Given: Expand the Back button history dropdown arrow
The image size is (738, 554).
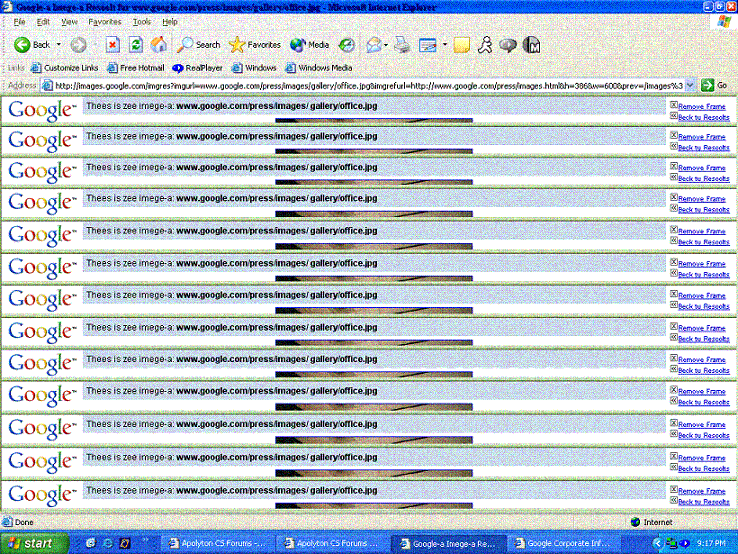Looking at the screenshot, I should (x=59, y=45).
